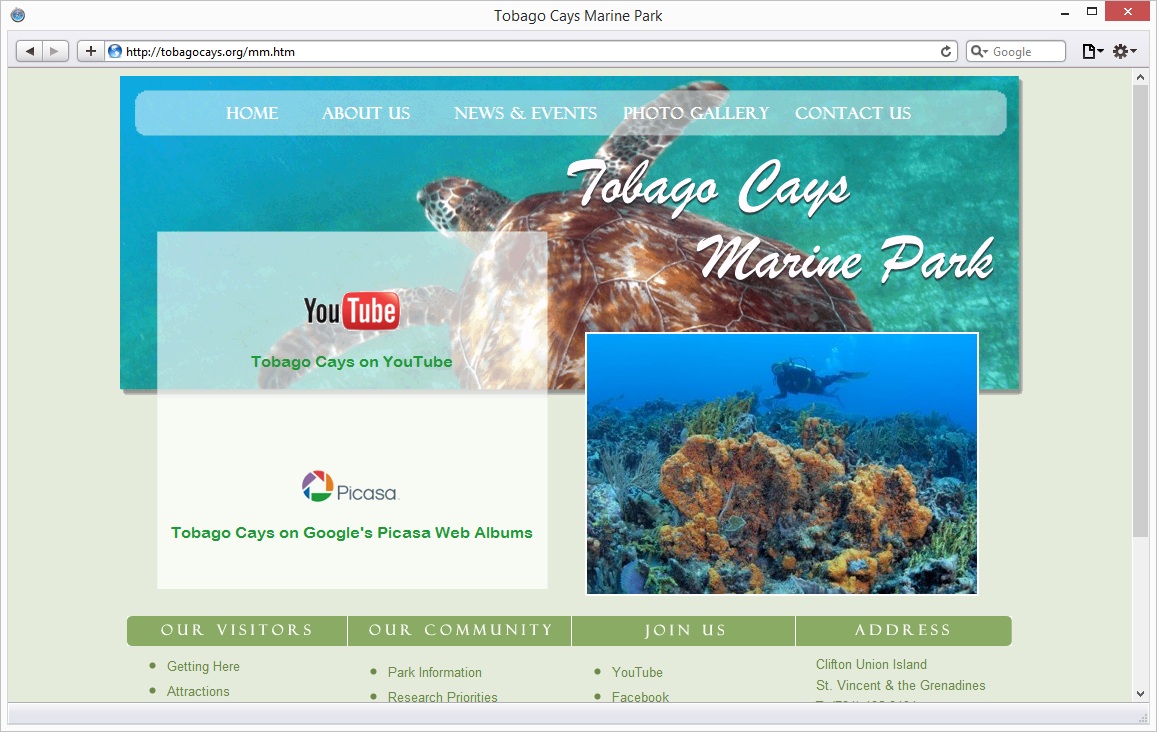Select the OUR COMMUNITY section header
Viewport: 1157px width, 732px height.
460,630
